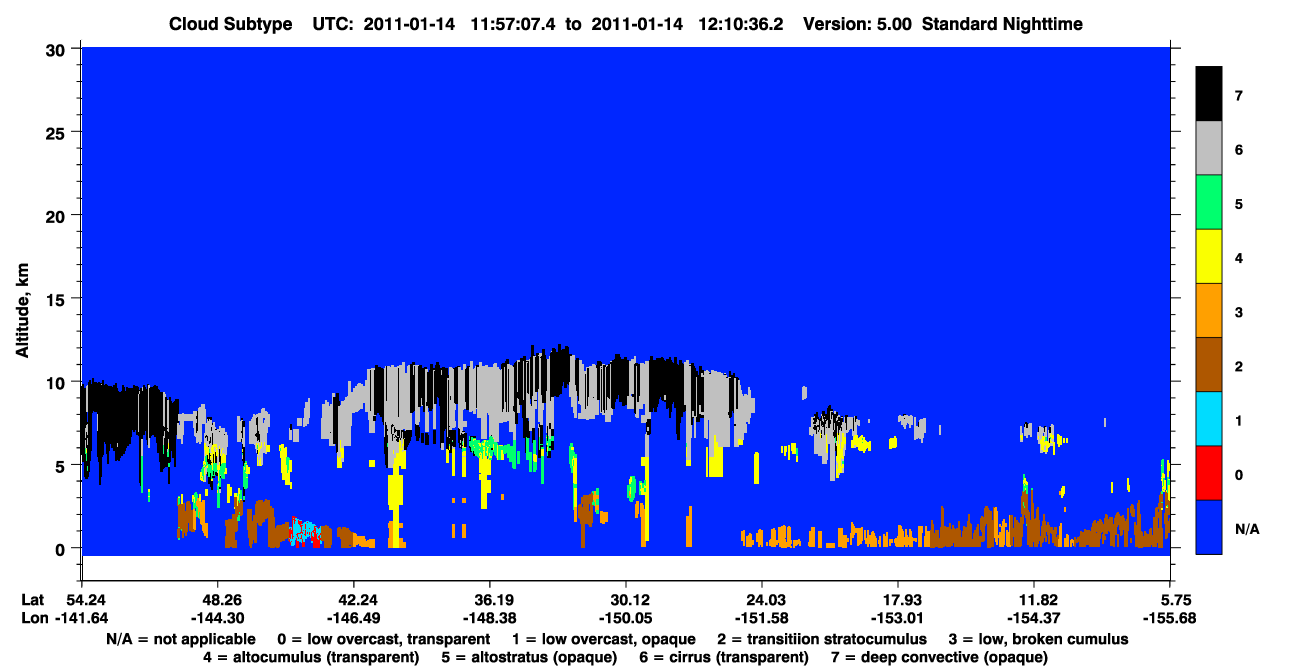
Task: Click the latitude value 42.24
Action: pos(354,600)
